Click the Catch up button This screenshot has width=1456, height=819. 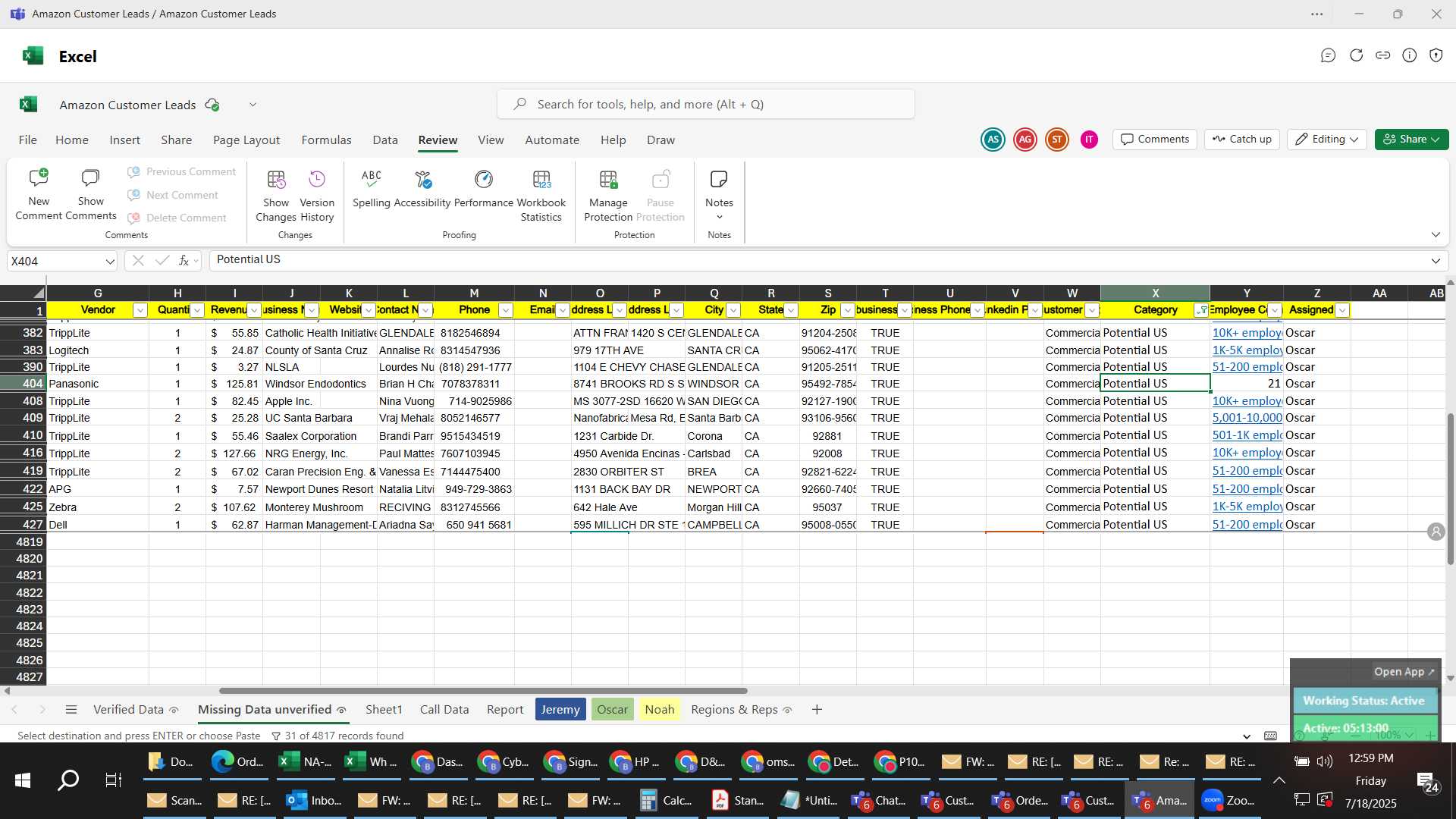1241,140
